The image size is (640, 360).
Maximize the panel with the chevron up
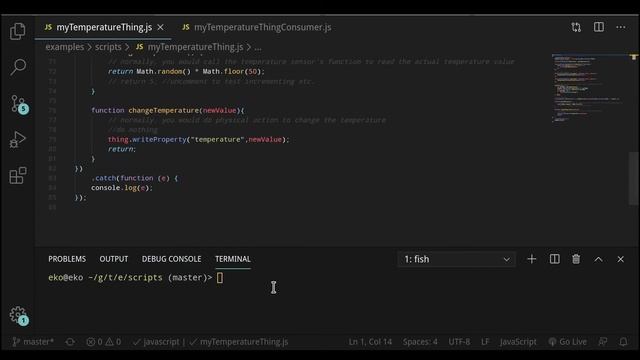[x=598, y=259]
